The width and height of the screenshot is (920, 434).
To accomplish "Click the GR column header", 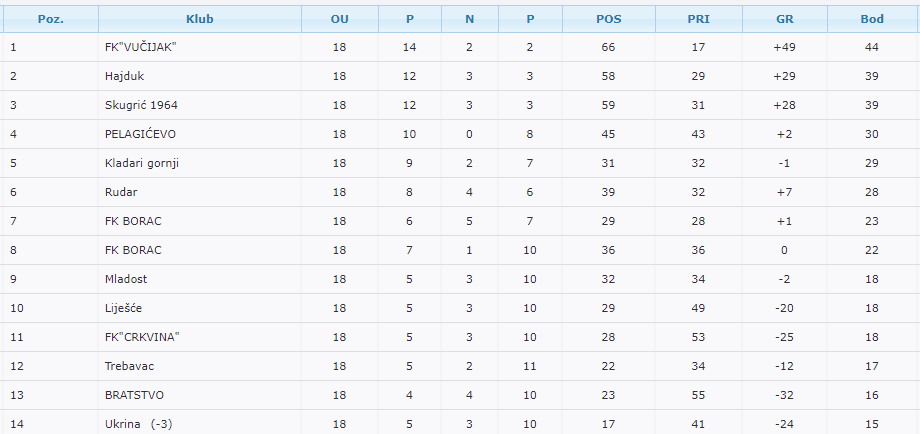I will (784, 19).
